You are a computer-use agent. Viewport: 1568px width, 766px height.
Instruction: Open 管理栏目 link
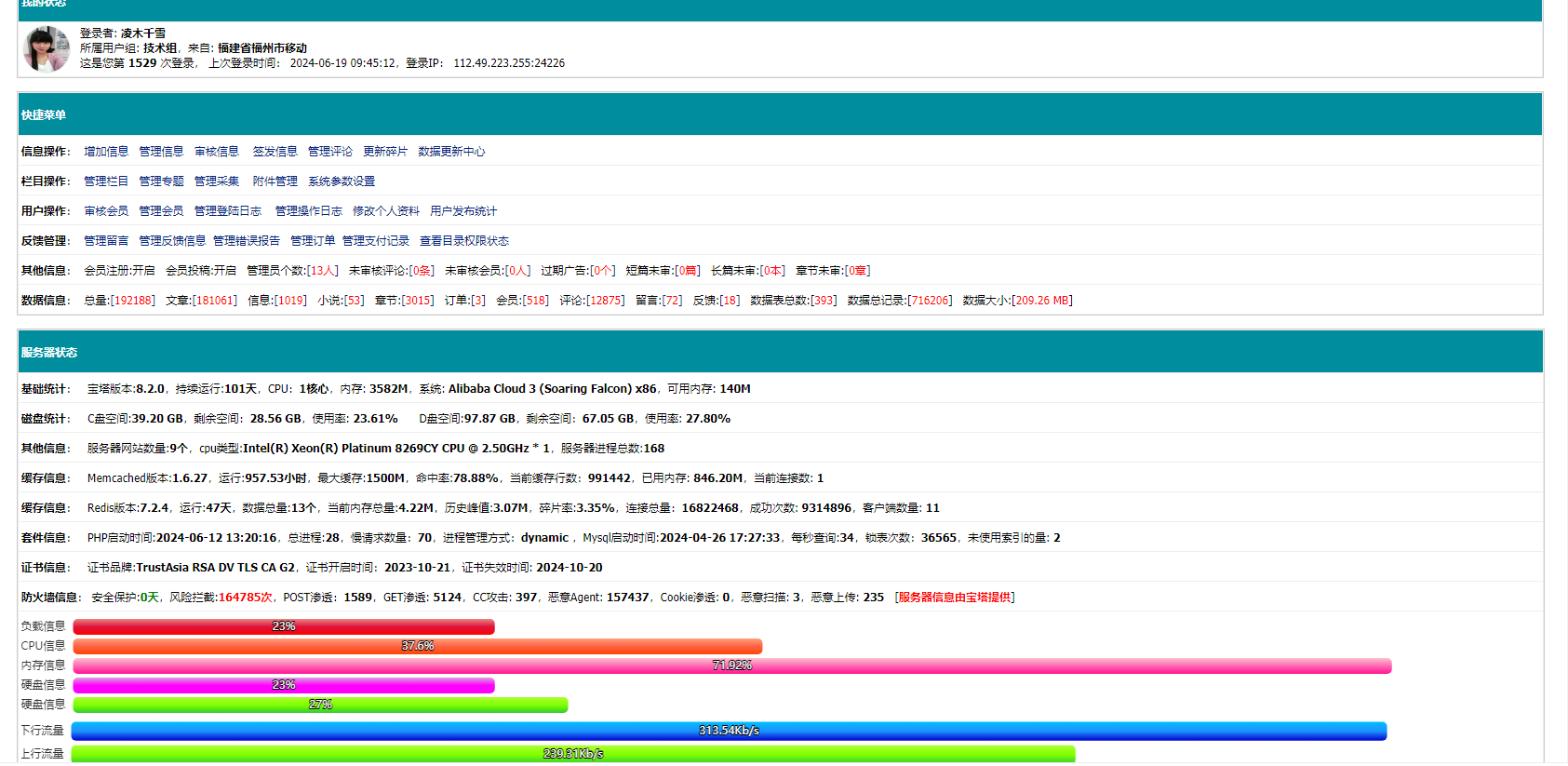pyautogui.click(x=106, y=181)
